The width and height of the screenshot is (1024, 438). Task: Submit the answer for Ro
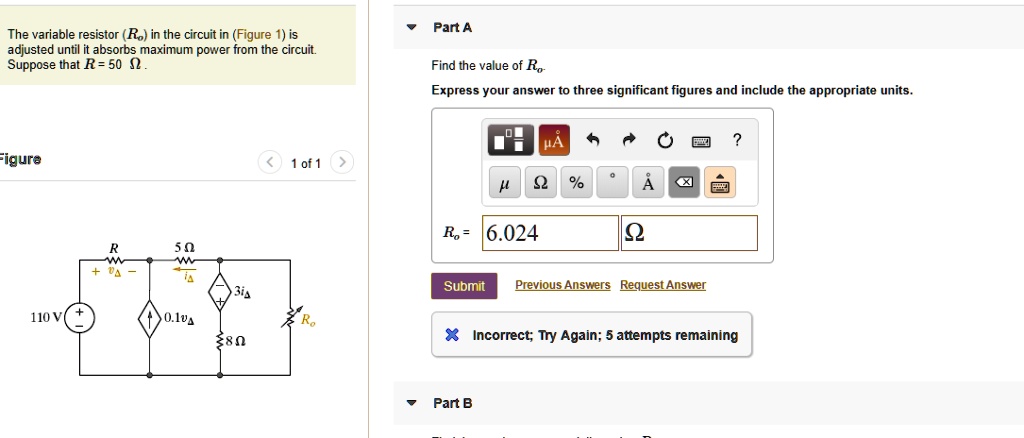[463, 286]
